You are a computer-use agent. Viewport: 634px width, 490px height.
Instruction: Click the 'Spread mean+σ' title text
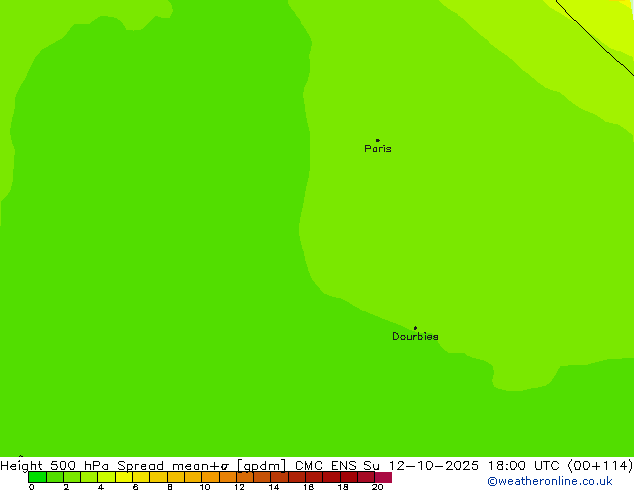(x=173, y=465)
